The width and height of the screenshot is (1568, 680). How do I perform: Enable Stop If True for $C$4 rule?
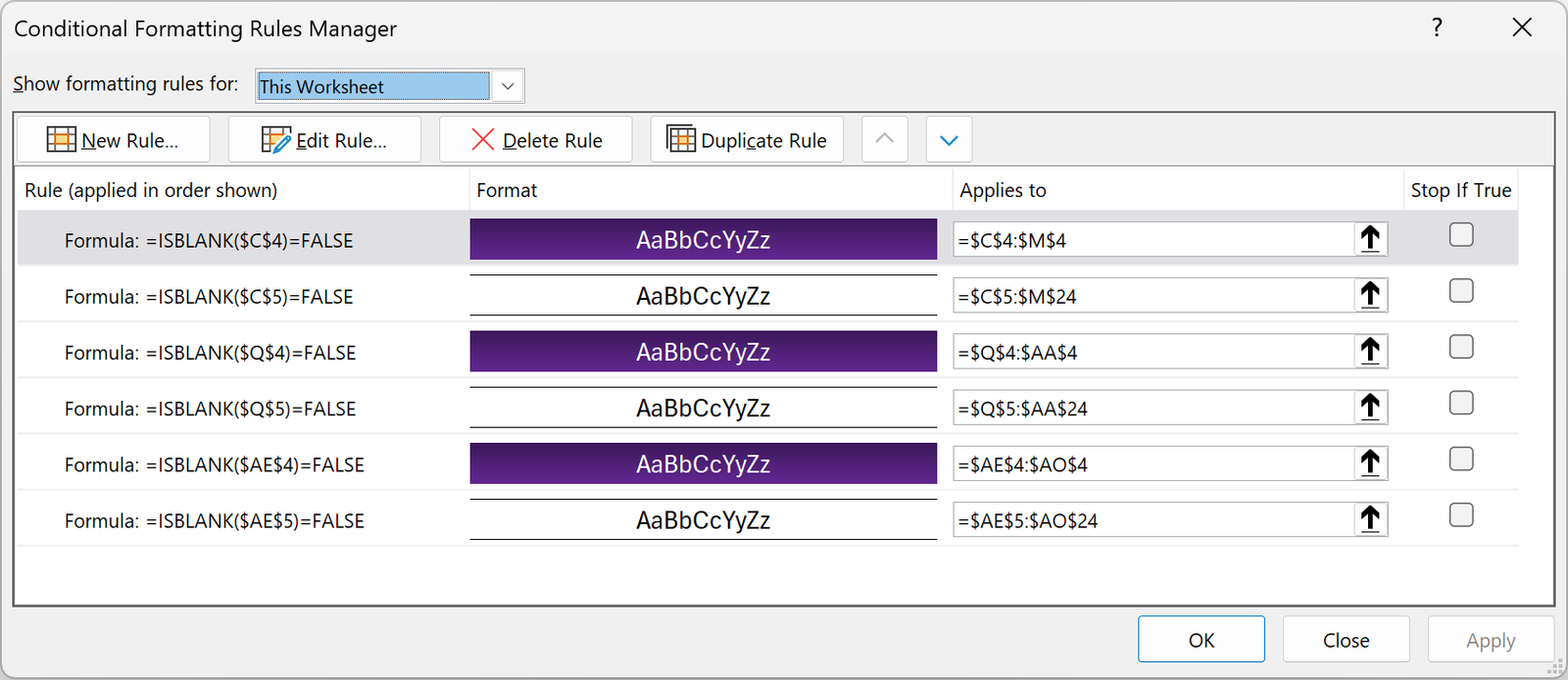1461,235
